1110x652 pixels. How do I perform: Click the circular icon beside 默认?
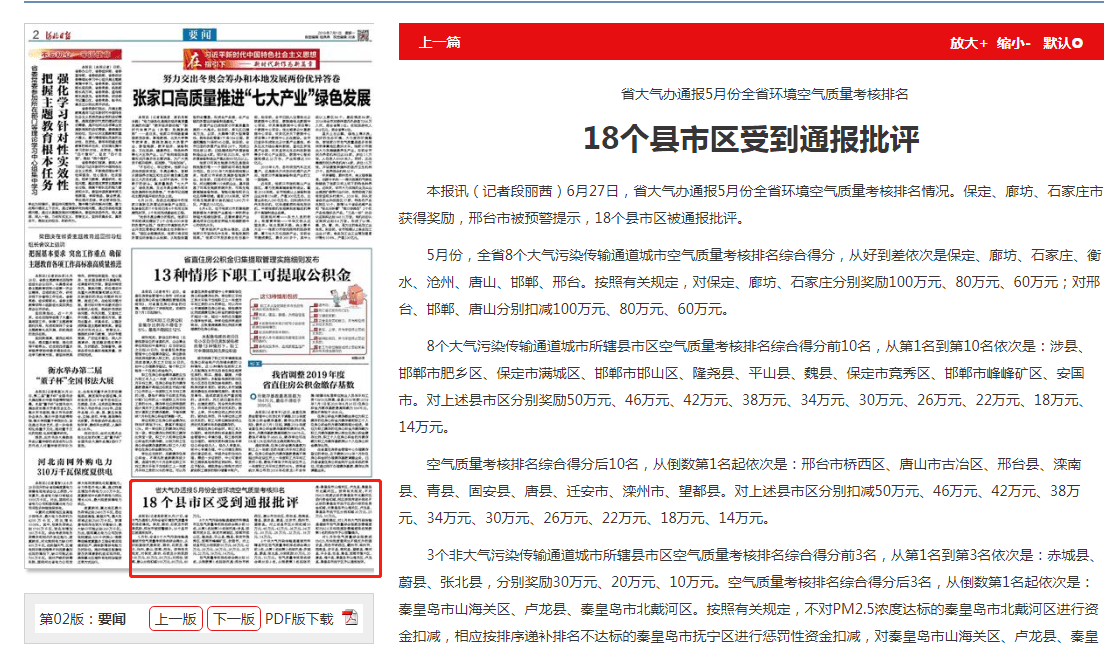[x=1077, y=43]
